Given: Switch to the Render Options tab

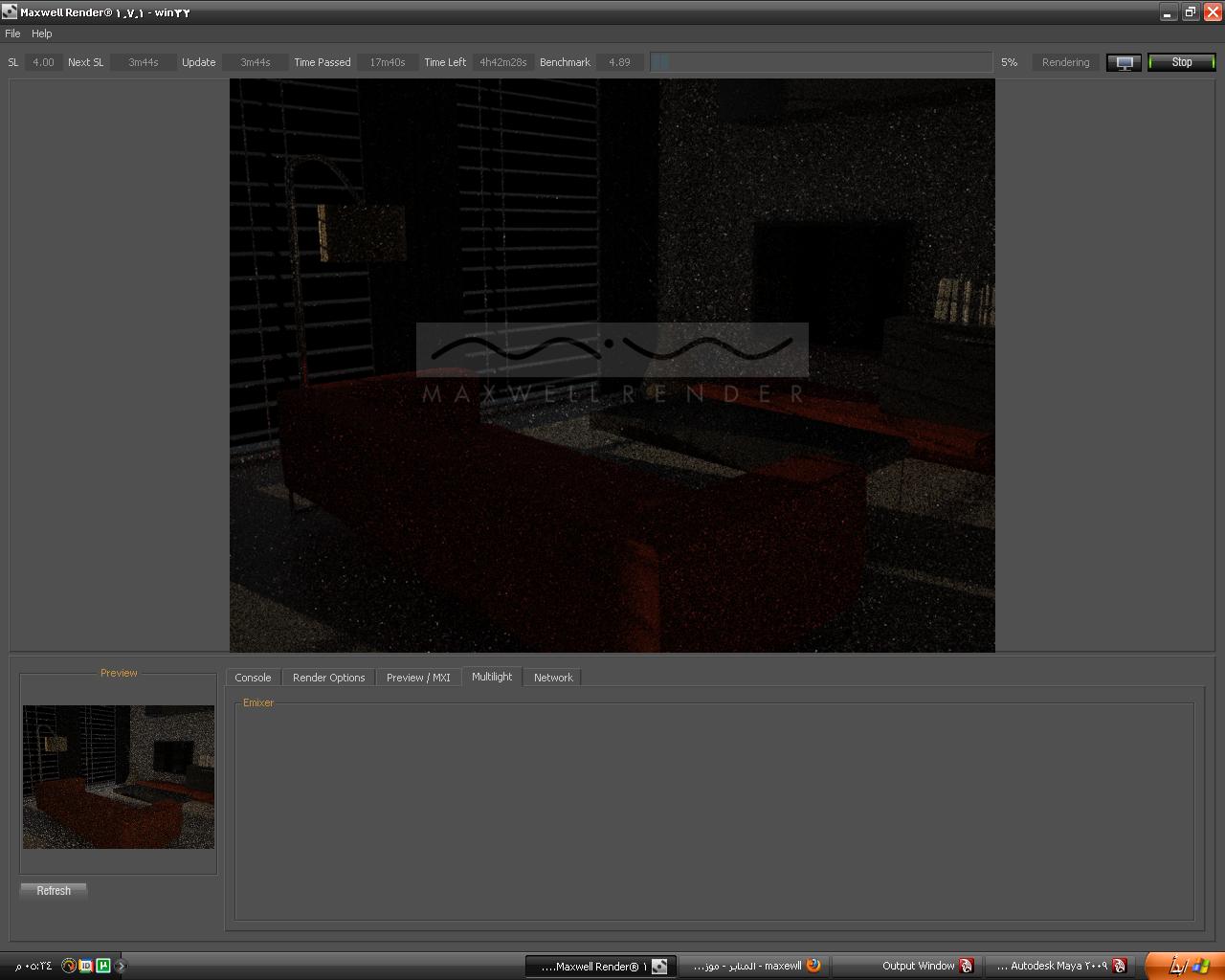Looking at the screenshot, I should (328, 678).
